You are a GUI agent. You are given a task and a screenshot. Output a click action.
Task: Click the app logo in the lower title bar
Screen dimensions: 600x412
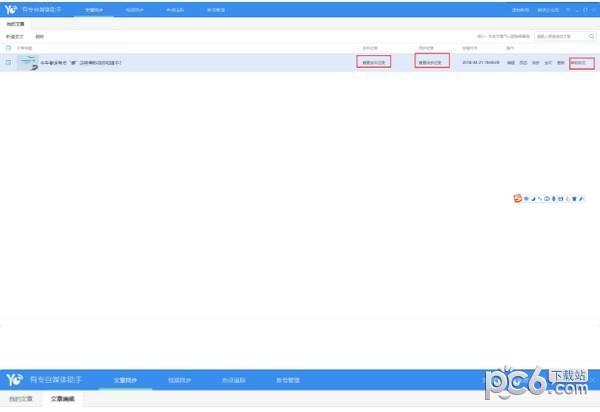pos(14,380)
